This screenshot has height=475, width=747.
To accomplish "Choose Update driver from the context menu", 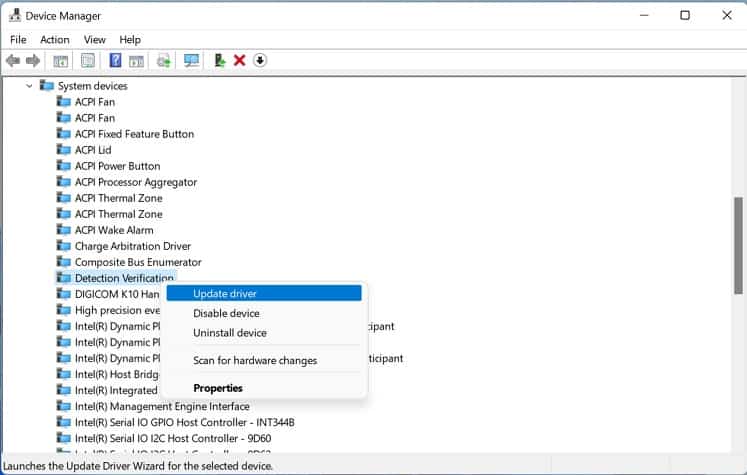I will click(264, 293).
